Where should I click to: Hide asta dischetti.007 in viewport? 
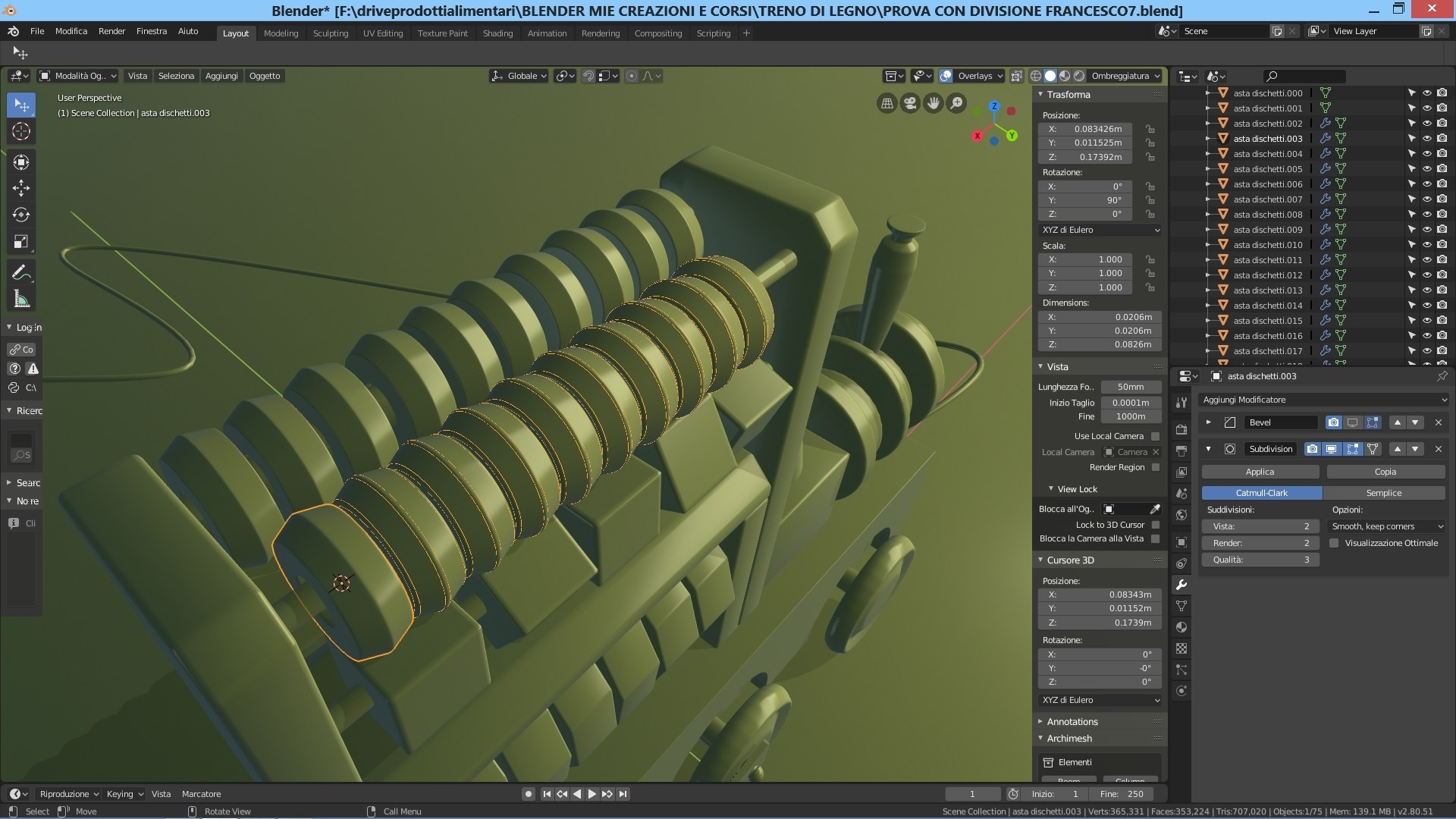point(1426,199)
